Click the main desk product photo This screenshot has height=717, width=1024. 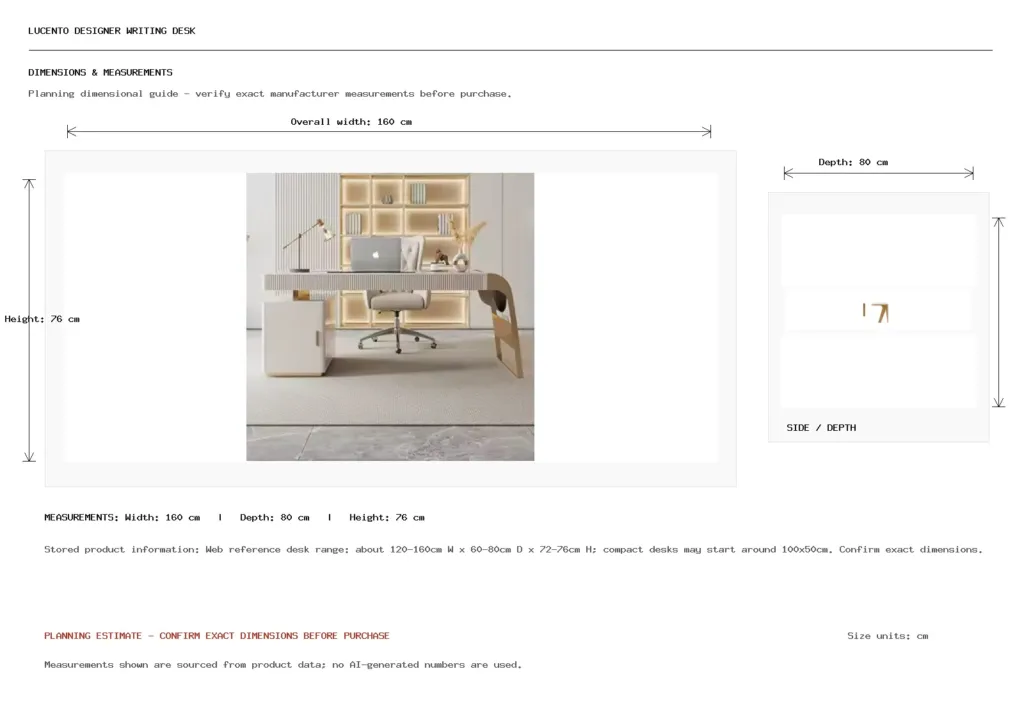point(390,317)
